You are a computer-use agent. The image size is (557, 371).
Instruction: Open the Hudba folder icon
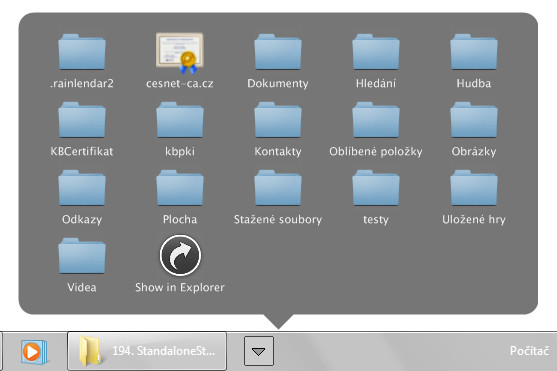click(x=474, y=52)
